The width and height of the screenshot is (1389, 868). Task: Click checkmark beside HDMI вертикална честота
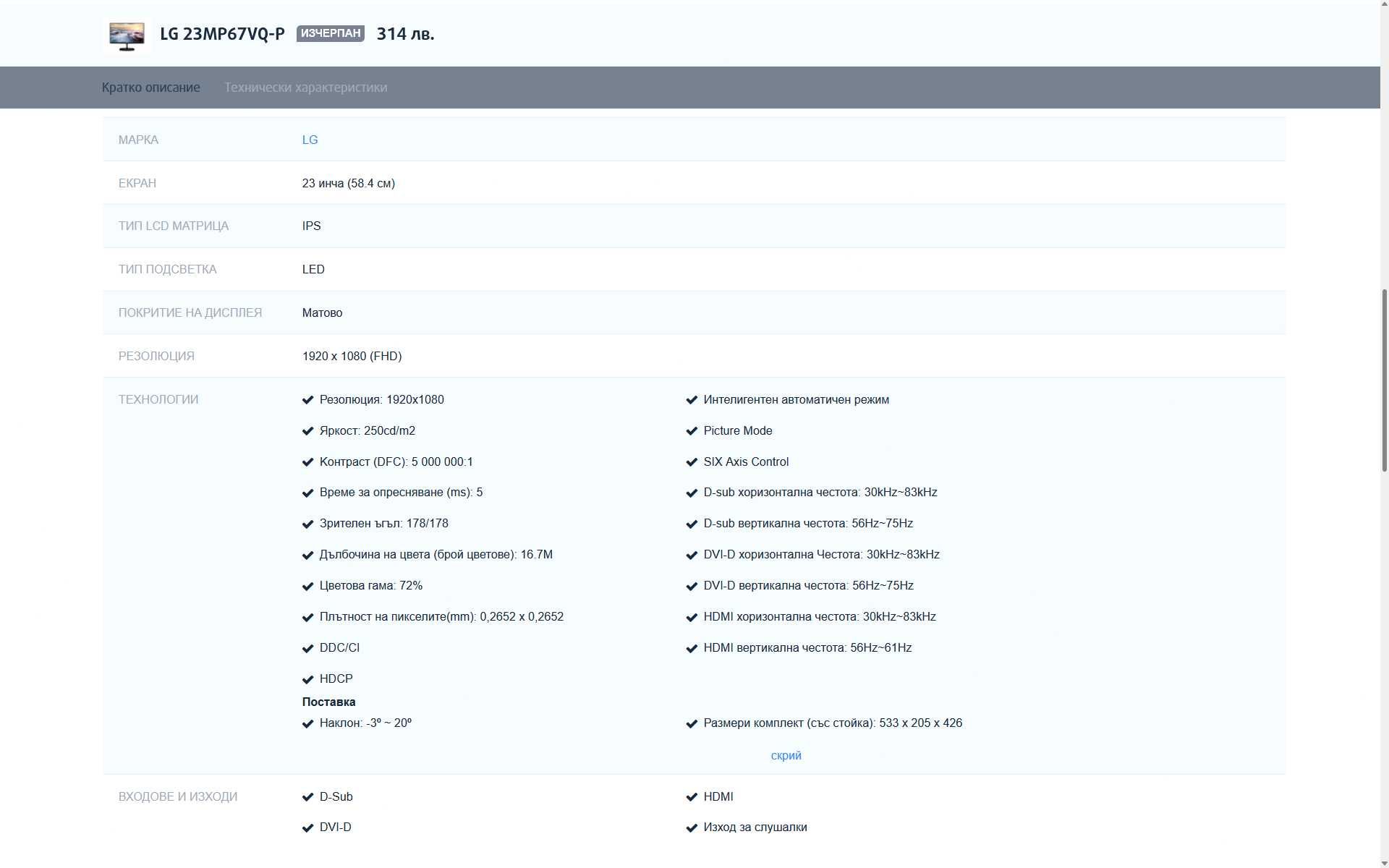tap(692, 648)
